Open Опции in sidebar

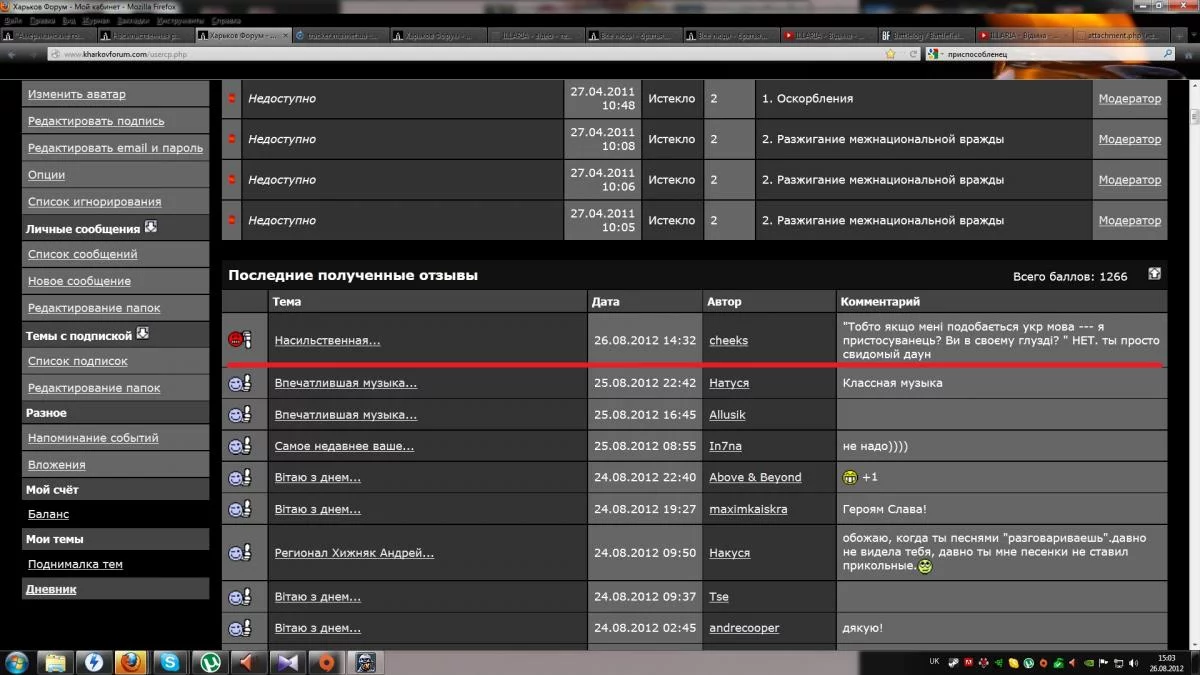pos(46,175)
